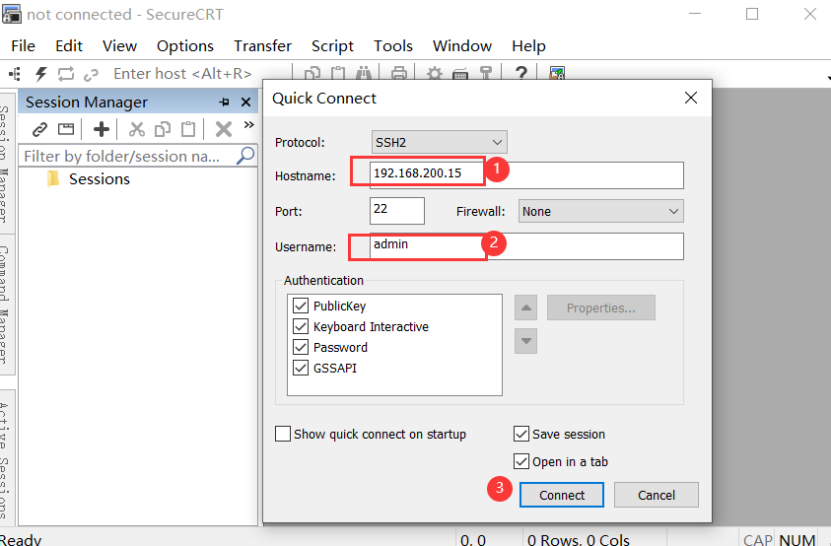831x546 pixels.
Task: Open the Edit menu
Action: [x=69, y=46]
